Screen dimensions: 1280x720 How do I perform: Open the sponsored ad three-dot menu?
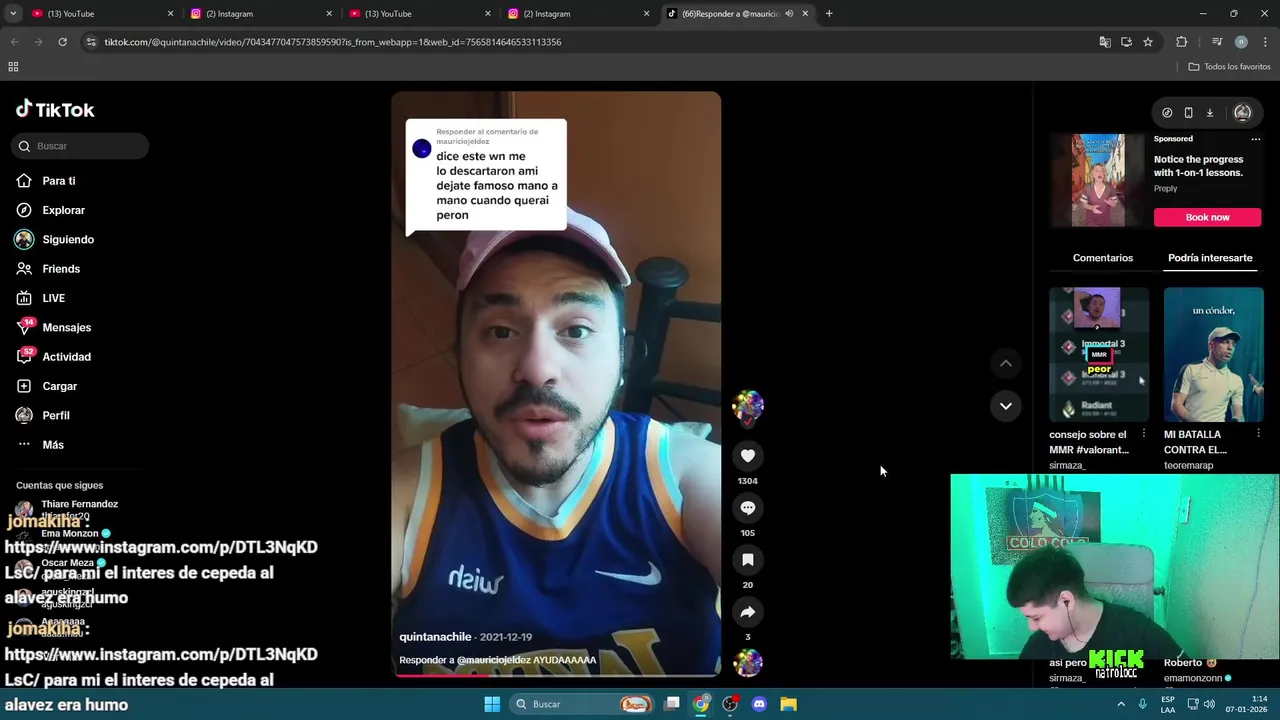coord(1256,139)
